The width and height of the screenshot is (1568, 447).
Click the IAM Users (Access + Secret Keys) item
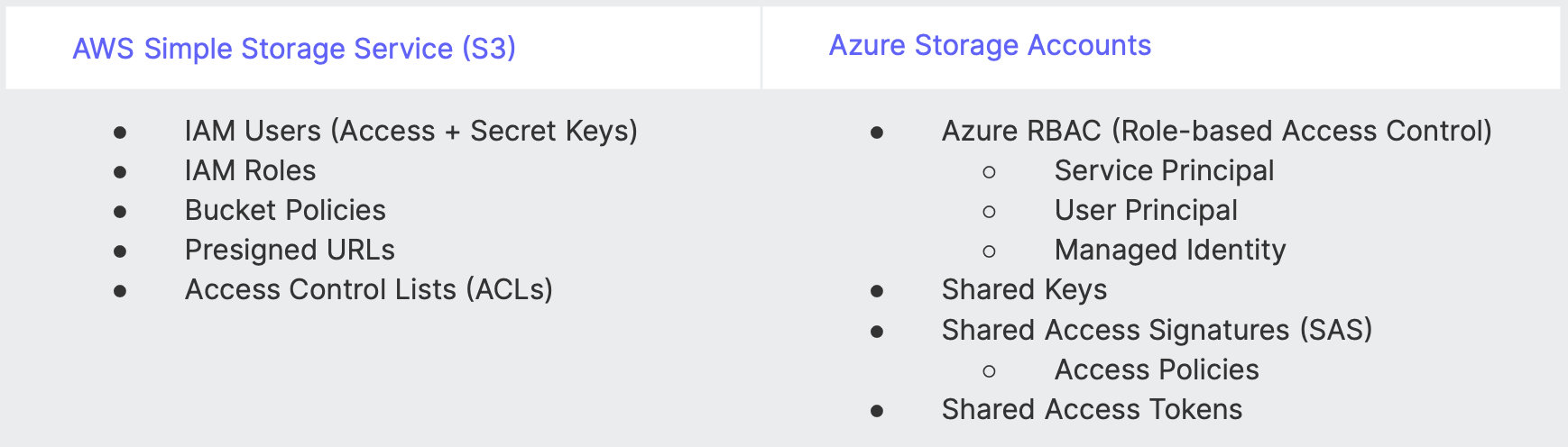coord(410,132)
